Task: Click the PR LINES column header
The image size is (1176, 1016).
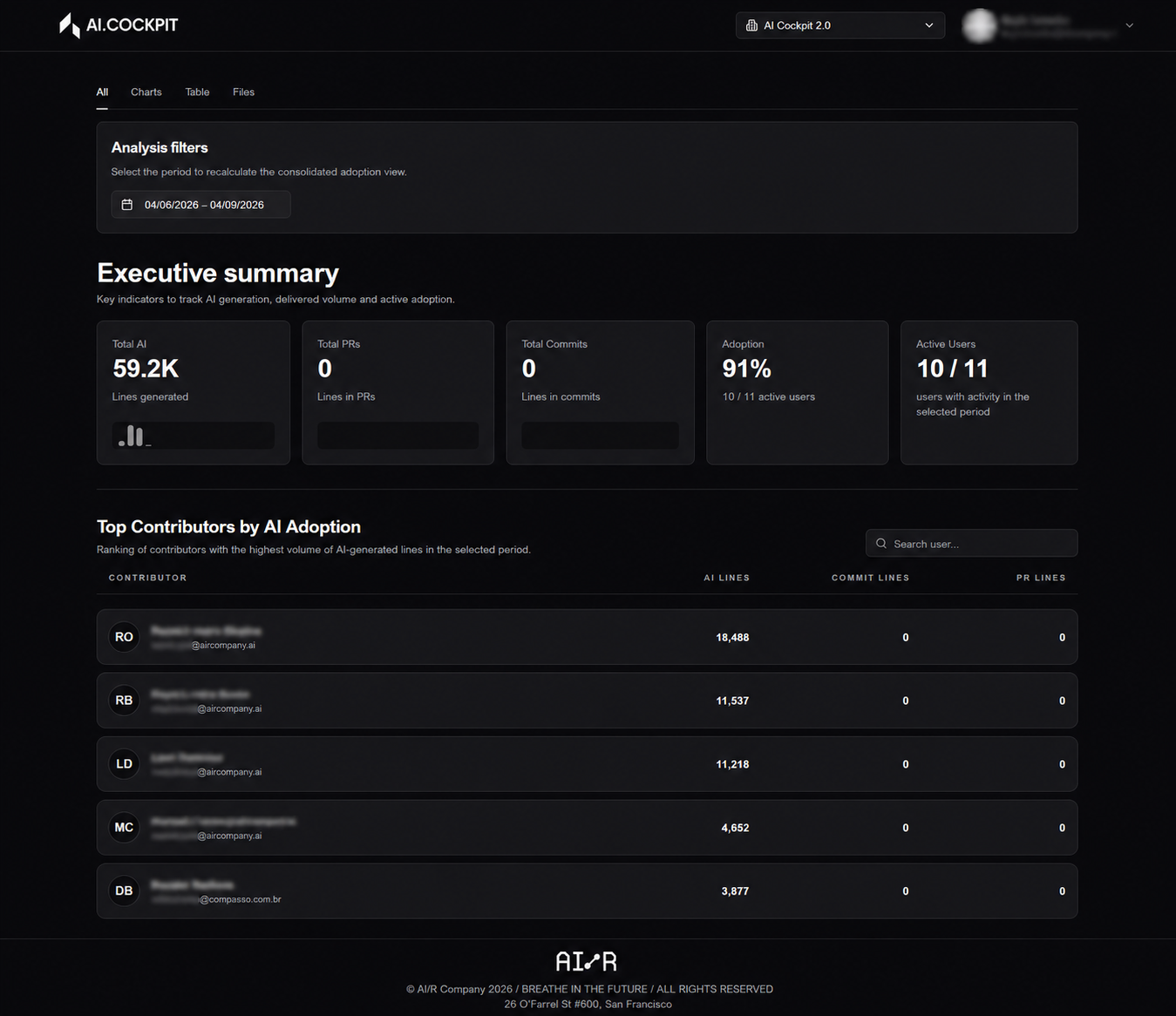Action: [1041, 578]
